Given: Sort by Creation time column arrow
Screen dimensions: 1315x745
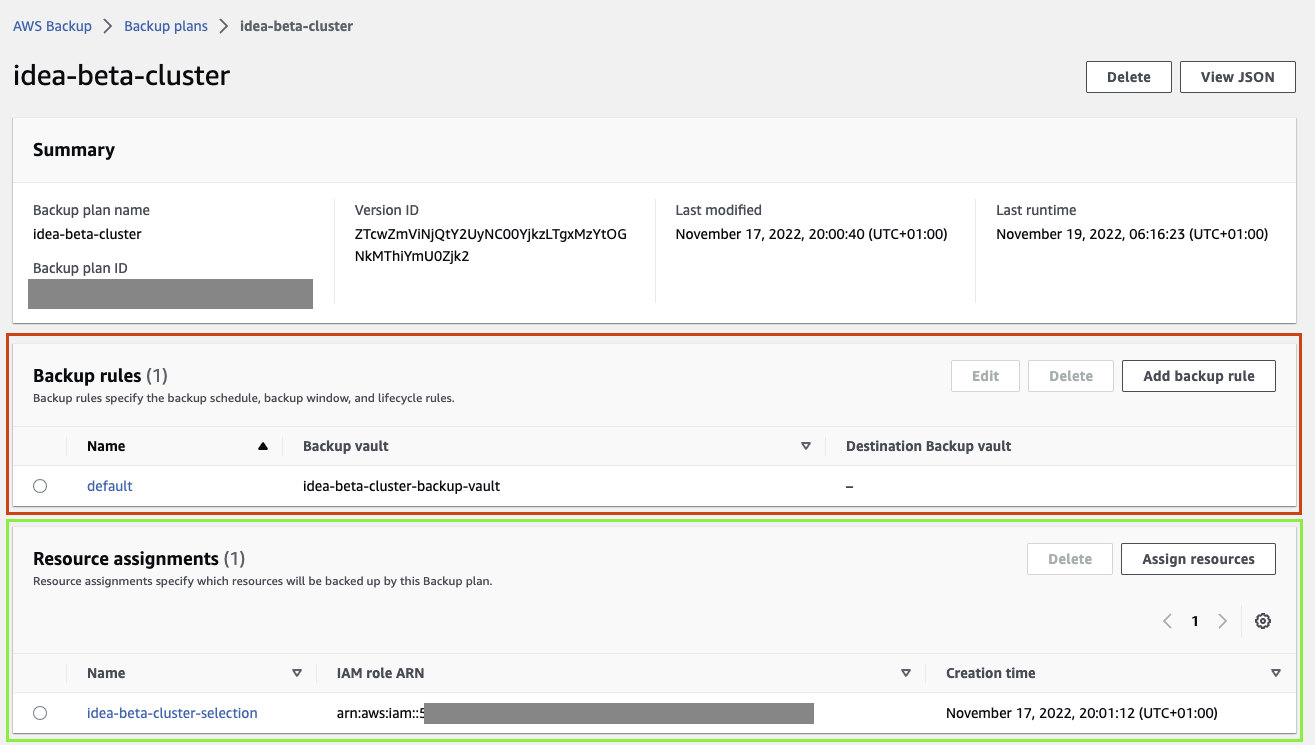Looking at the screenshot, I should pos(1275,673).
